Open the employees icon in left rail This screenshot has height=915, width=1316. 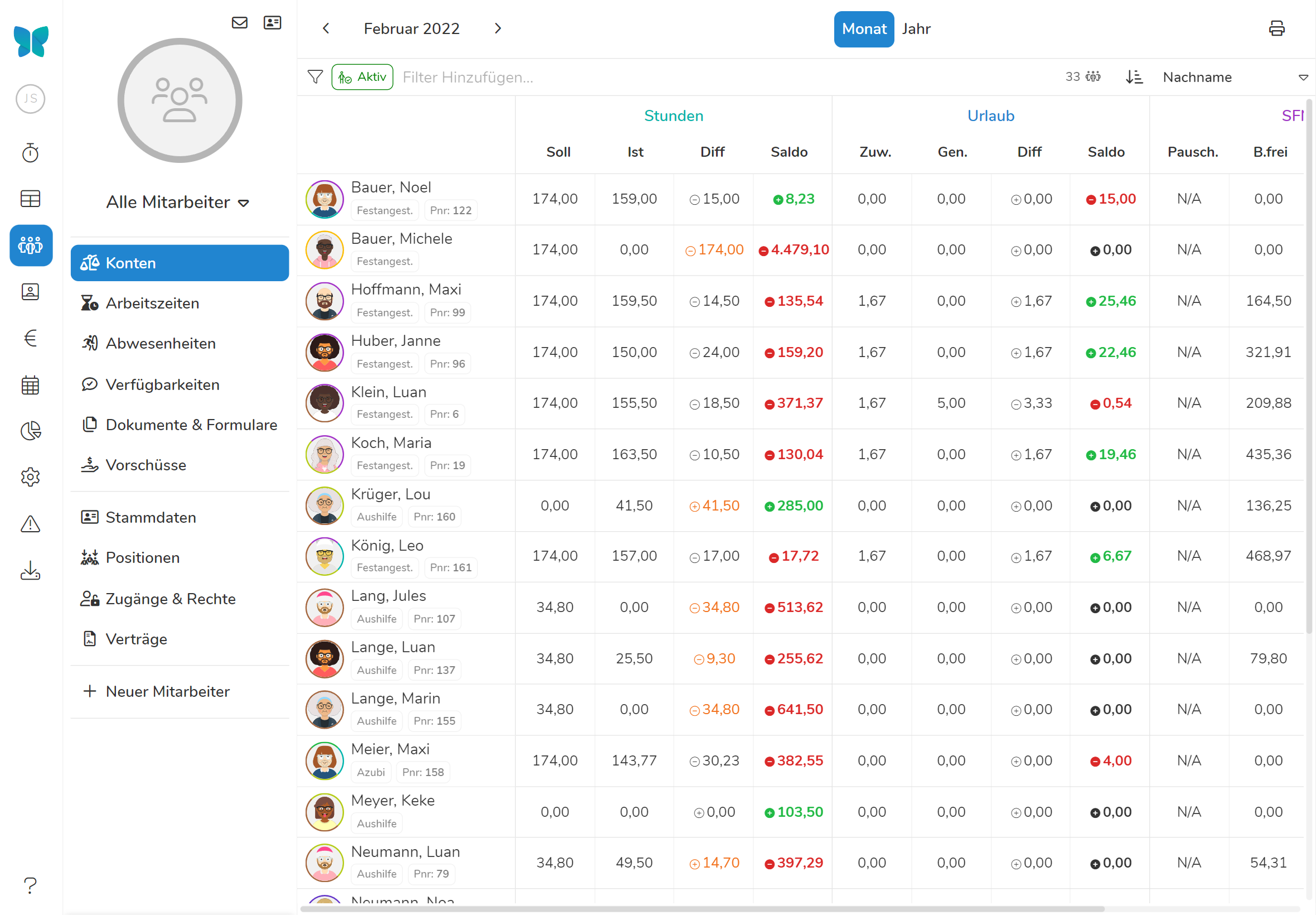pos(30,245)
